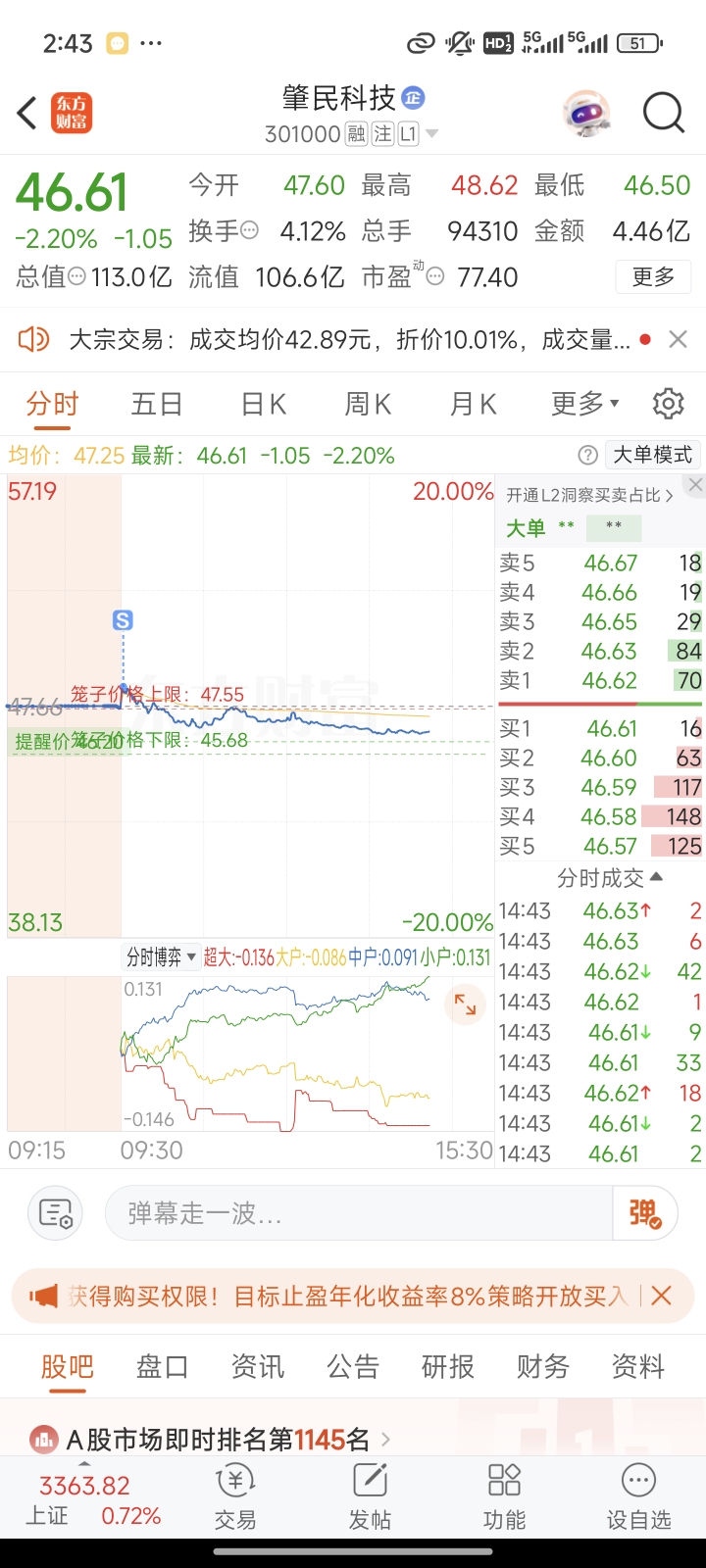706x1568 pixels.
Task: Open chart settings gear icon
Action: (668, 403)
